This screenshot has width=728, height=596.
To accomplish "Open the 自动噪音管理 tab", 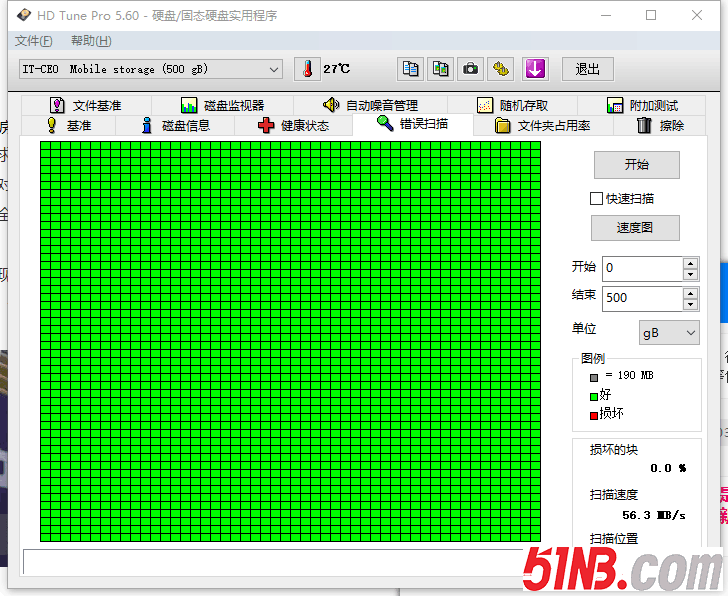I will click(370, 105).
